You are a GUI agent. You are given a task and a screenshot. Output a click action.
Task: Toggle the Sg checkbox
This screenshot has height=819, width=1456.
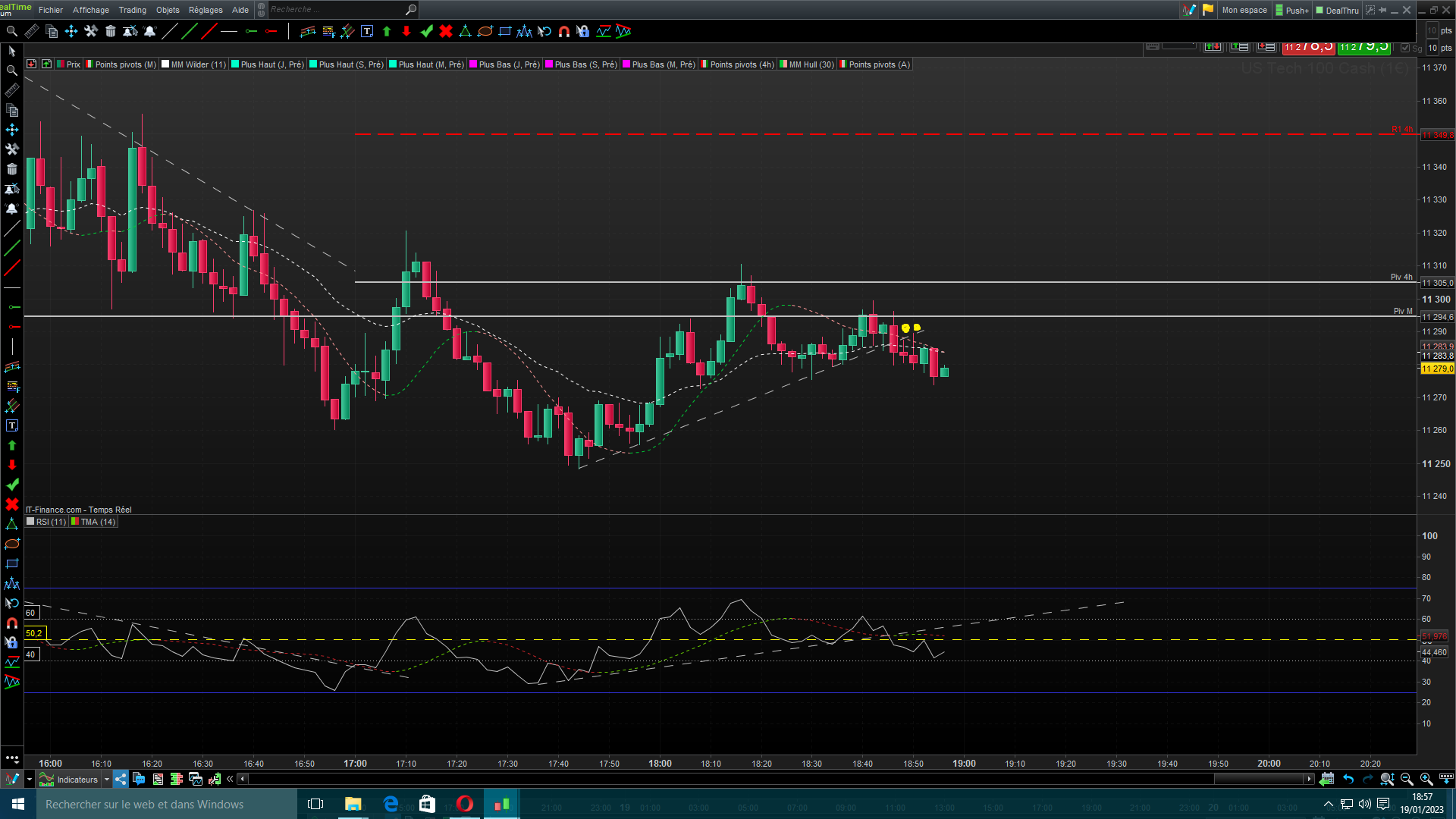[x=1405, y=48]
